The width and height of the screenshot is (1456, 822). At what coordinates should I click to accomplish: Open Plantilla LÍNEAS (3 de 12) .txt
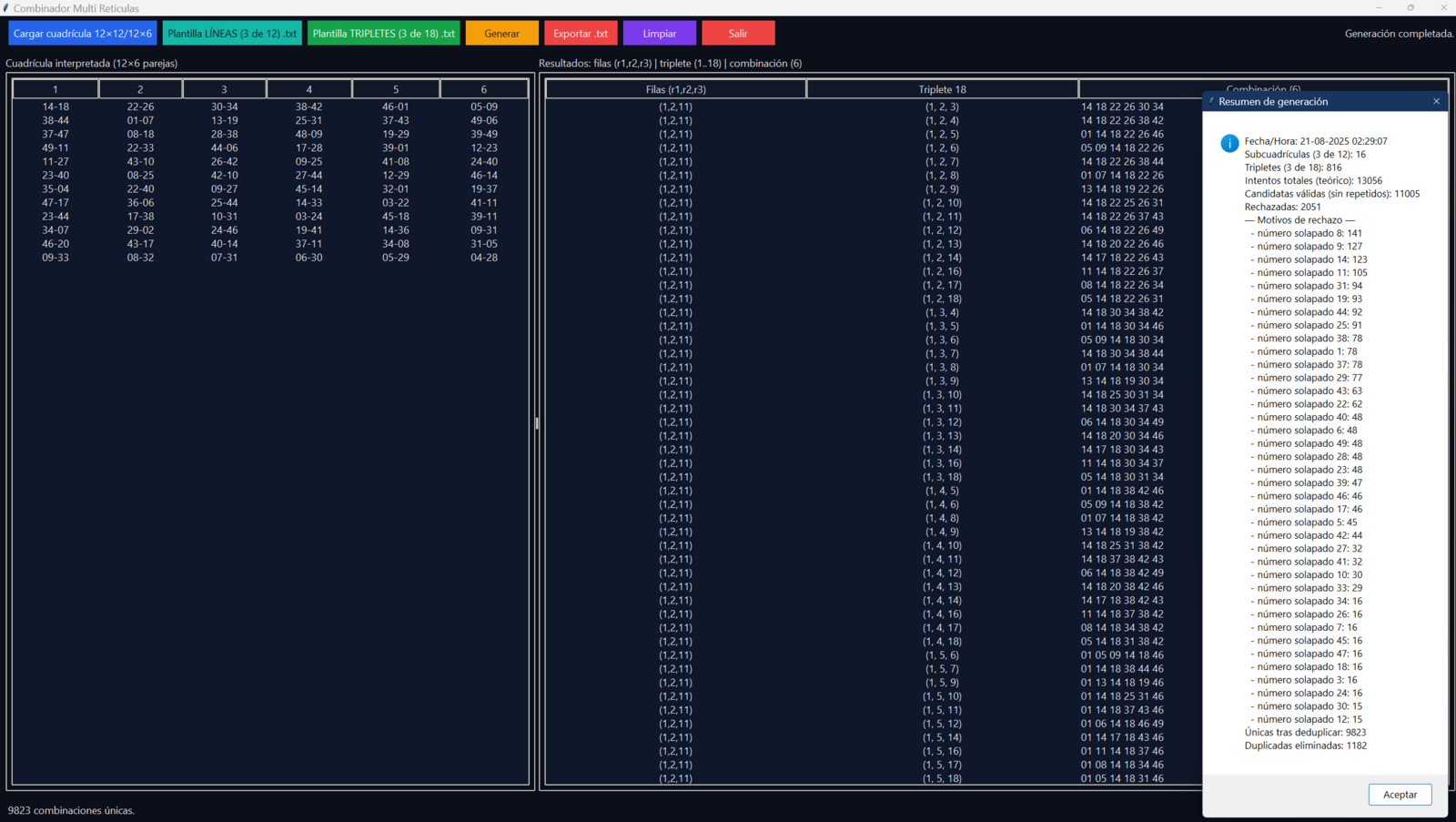(232, 34)
